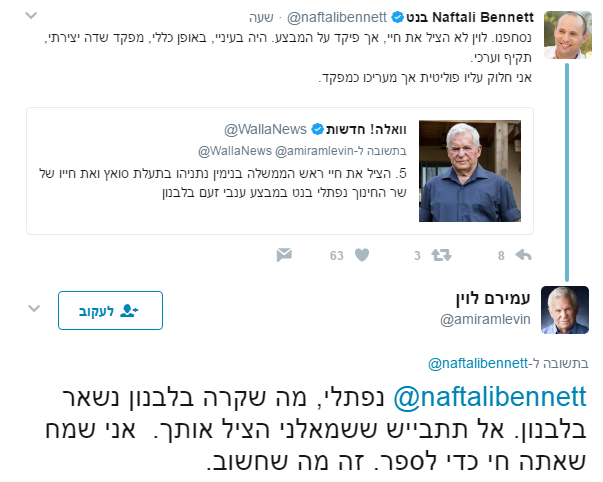Like the tweet with the heart icon

pyautogui.click(x=357, y=255)
